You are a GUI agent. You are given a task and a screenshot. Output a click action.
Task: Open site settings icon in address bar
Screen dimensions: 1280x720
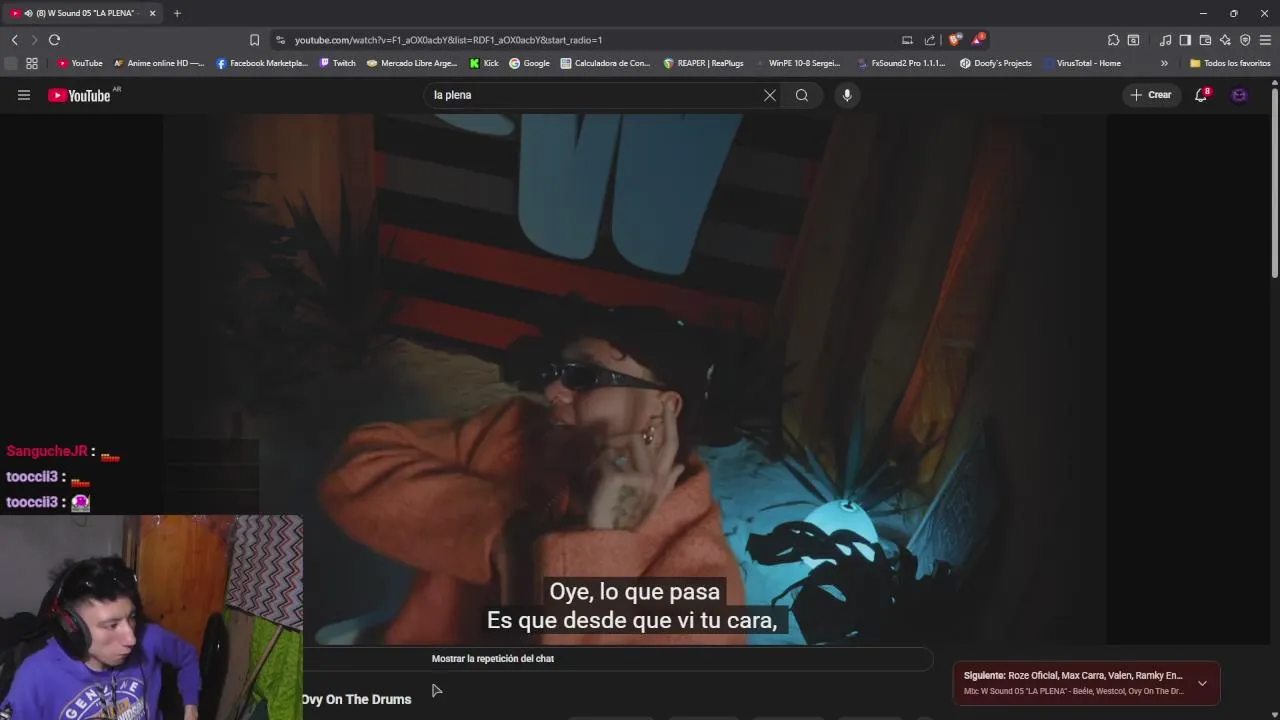pyautogui.click(x=280, y=40)
